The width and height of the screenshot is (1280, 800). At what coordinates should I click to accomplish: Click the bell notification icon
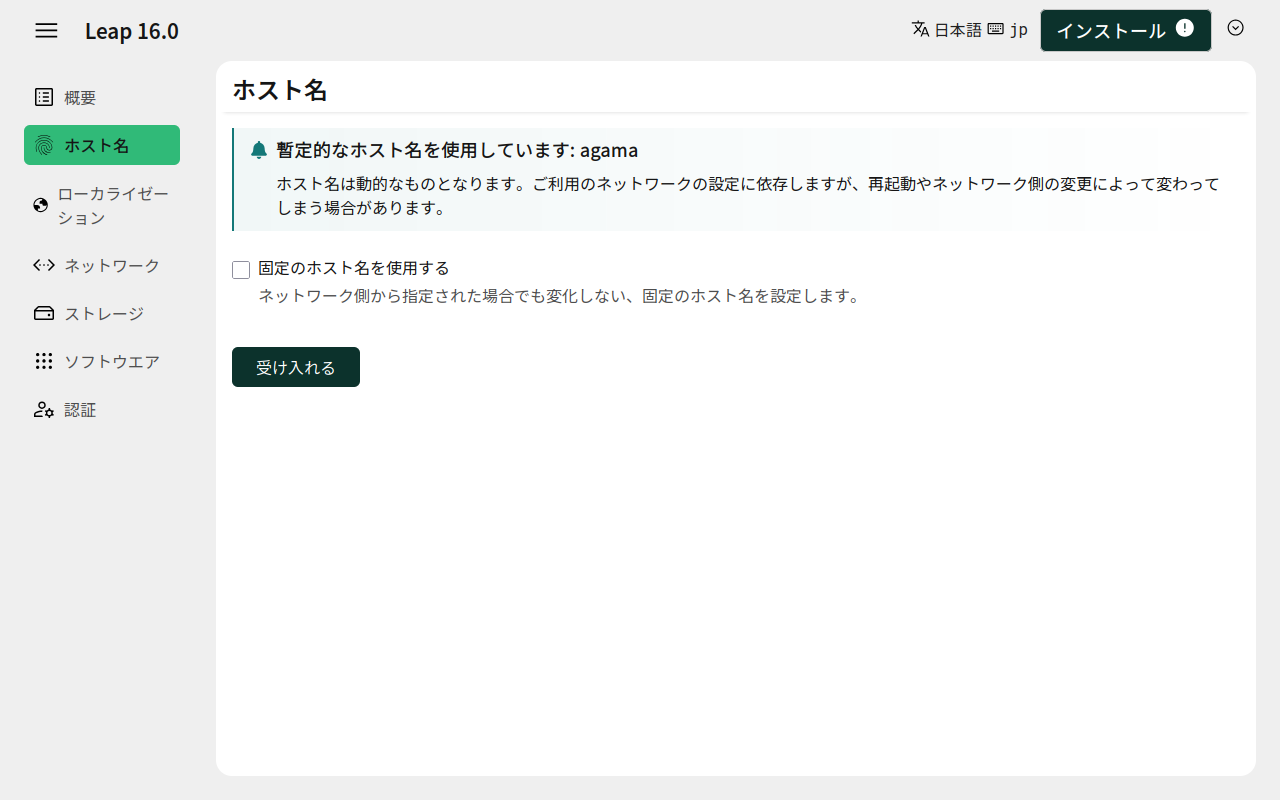[259, 150]
